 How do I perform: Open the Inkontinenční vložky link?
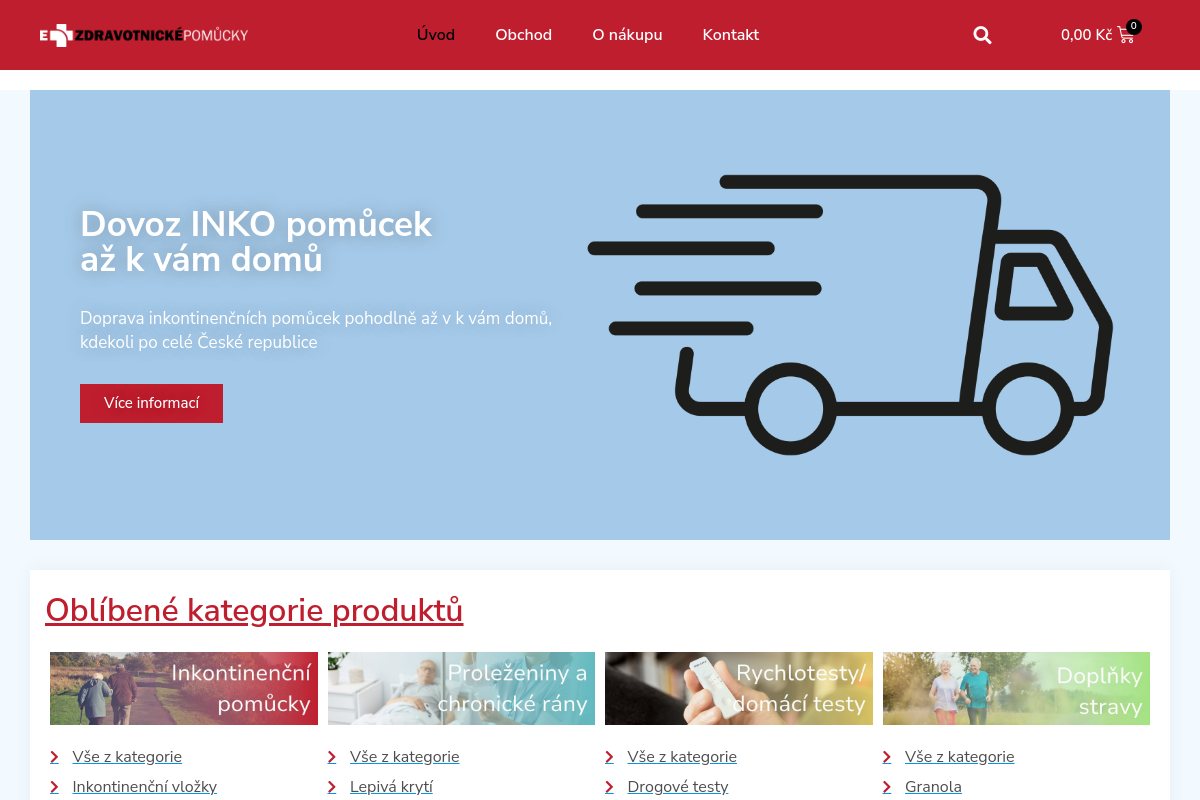pos(144,787)
